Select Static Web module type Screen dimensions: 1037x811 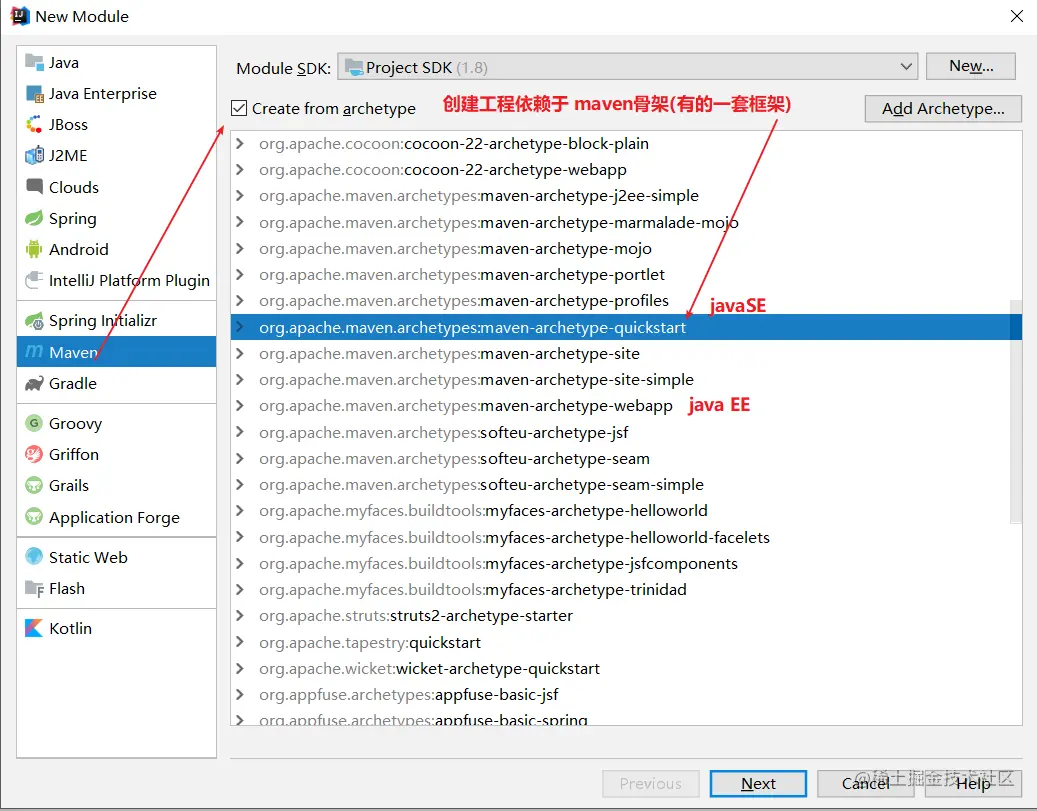(116, 557)
